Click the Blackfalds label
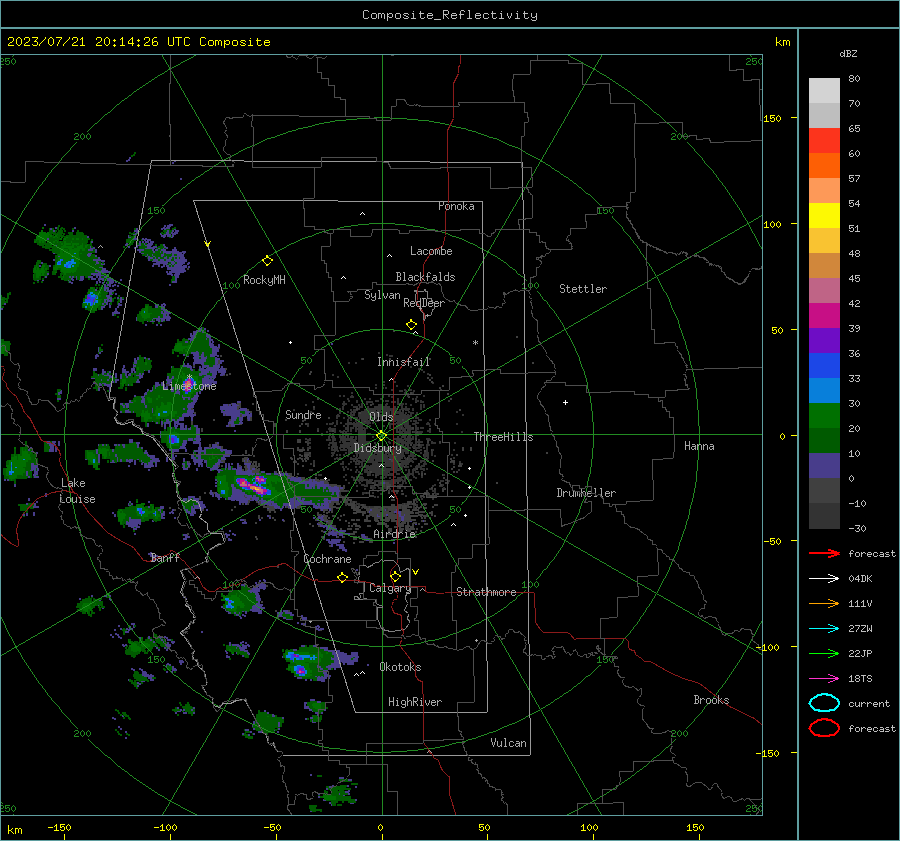900x841 pixels. pos(425,277)
